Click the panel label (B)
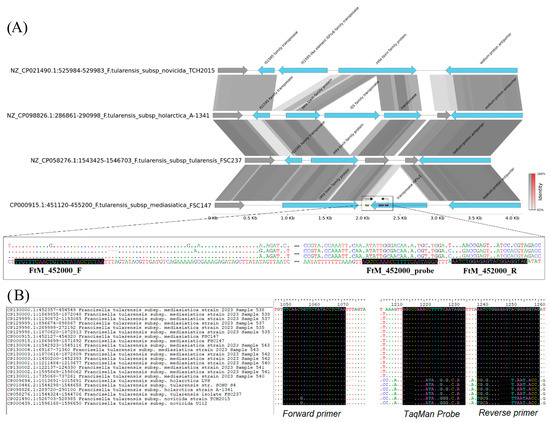This screenshot has width=550, height=422. (18, 296)
